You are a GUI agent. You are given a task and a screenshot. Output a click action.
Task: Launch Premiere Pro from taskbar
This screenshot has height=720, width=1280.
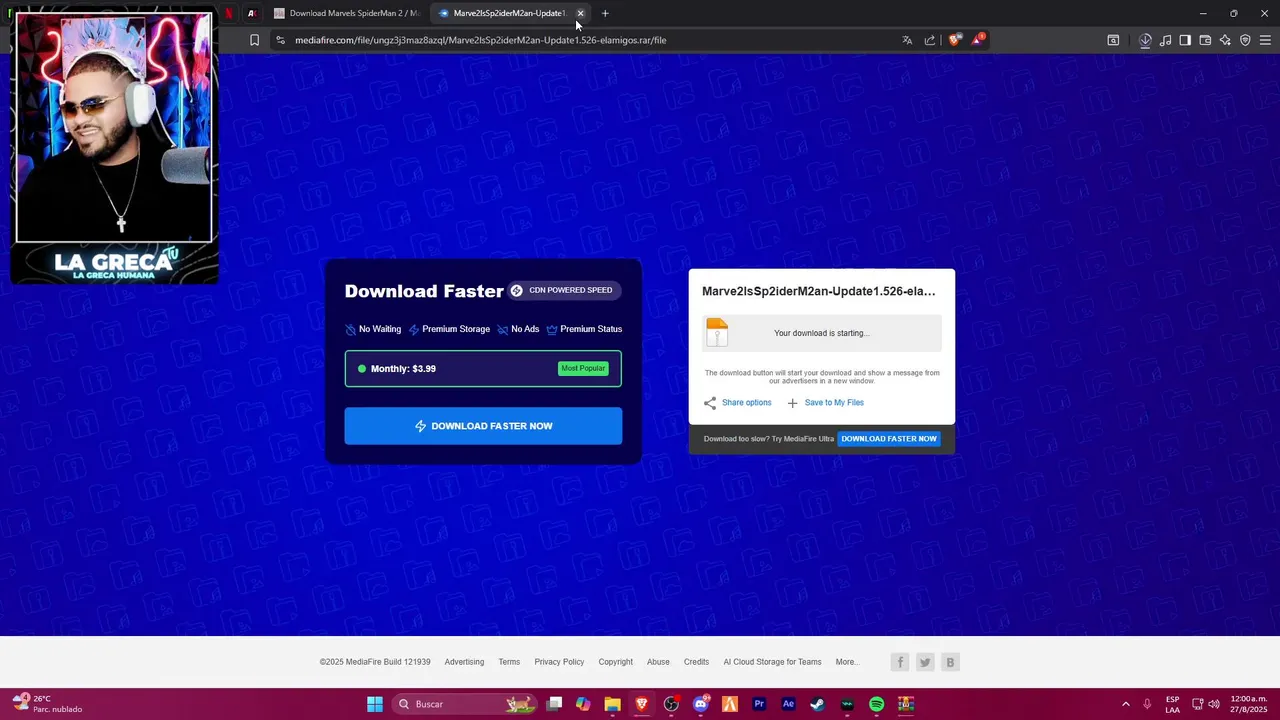[x=759, y=704]
